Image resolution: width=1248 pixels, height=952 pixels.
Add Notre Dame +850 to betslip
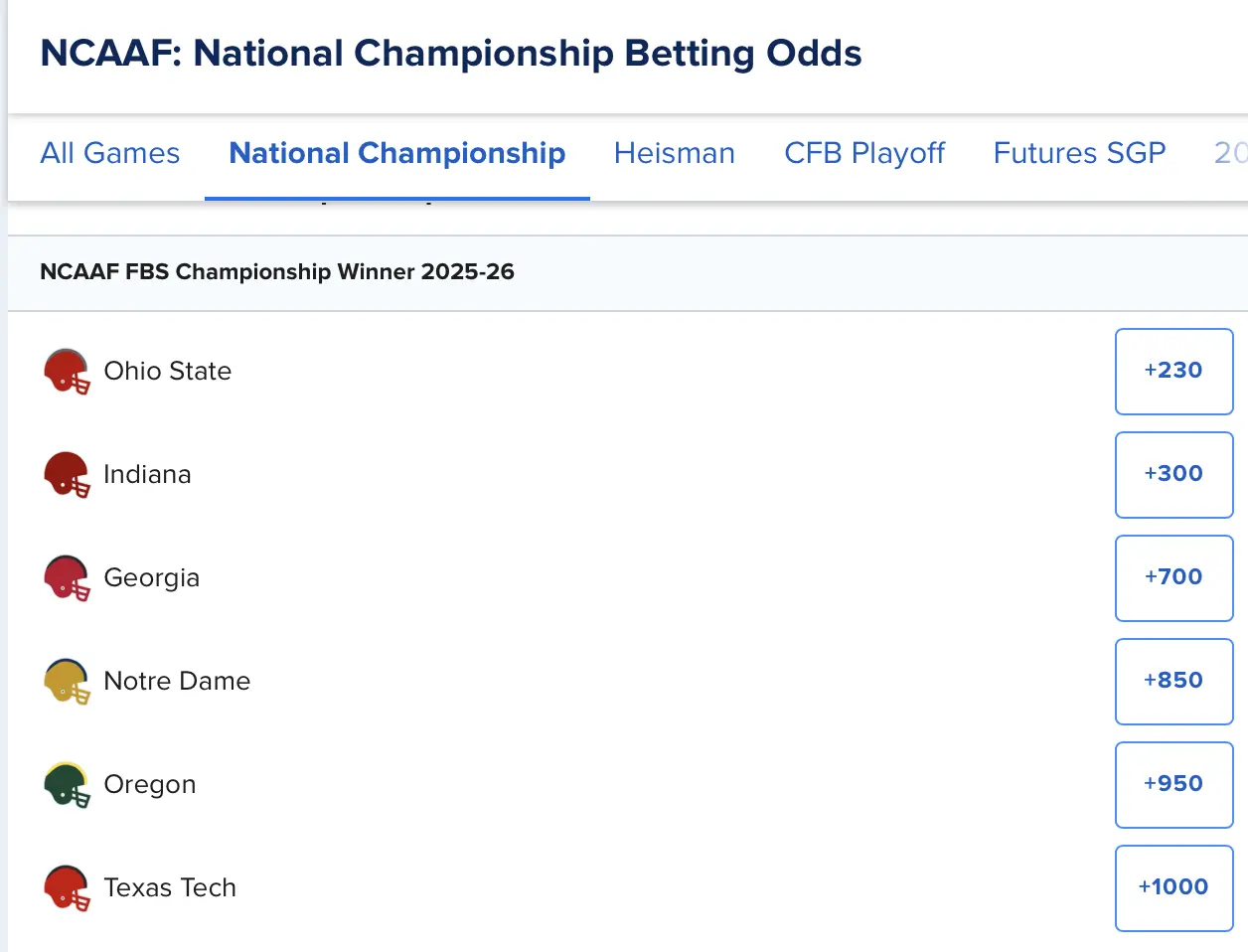pyautogui.click(x=1173, y=681)
